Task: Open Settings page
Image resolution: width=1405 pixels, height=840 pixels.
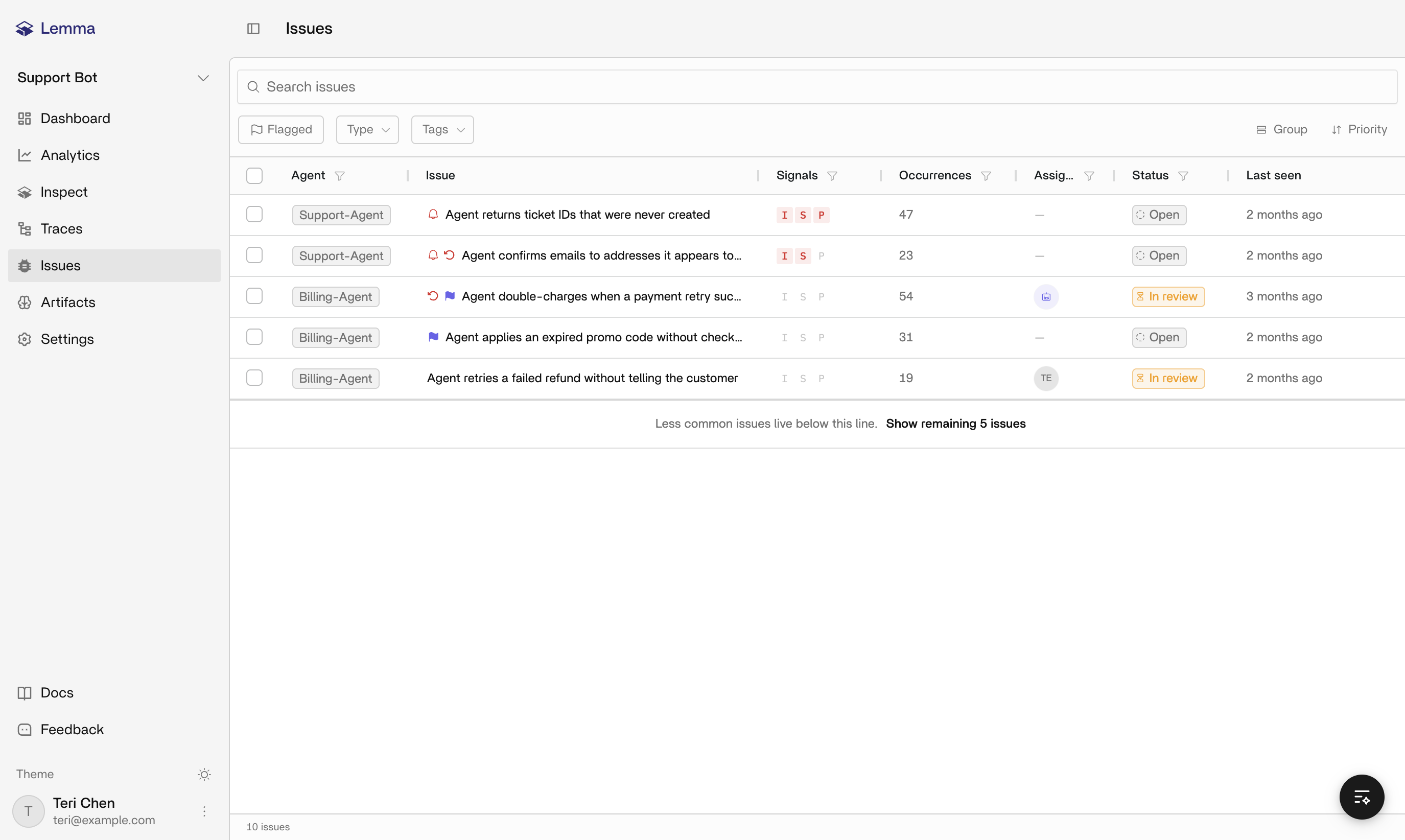Action: [114, 339]
